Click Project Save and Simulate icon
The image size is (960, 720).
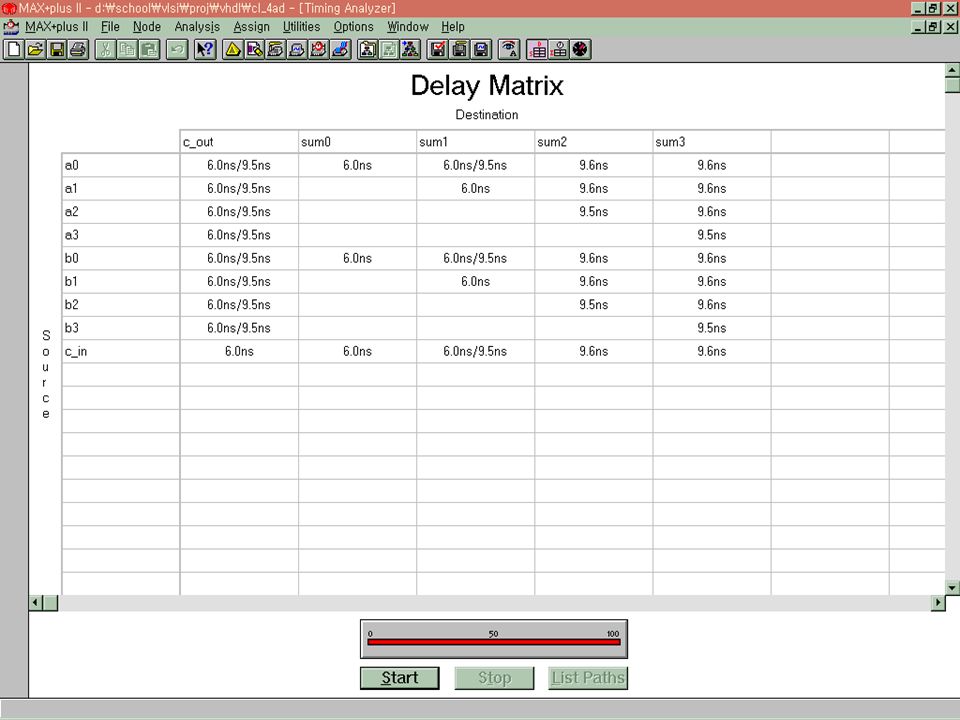click(481, 50)
